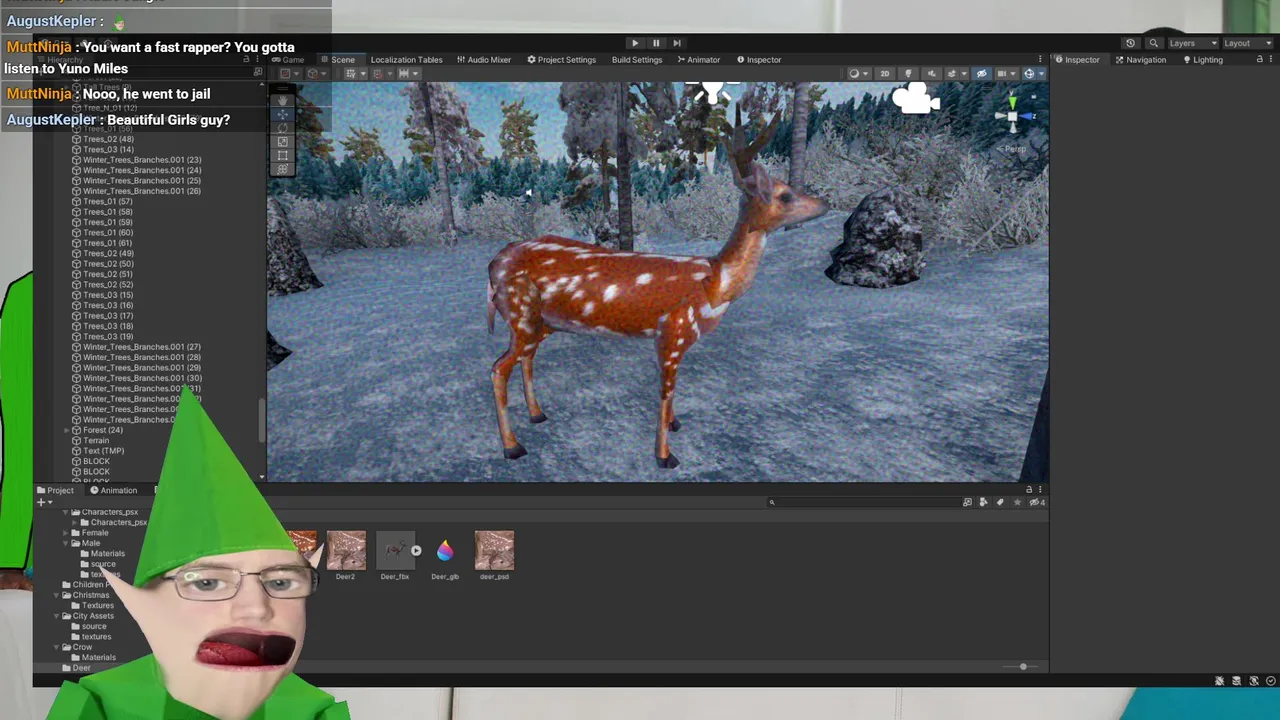Select the Rect transform tool
Image resolution: width=1280 pixels, height=720 pixels.
[282, 155]
